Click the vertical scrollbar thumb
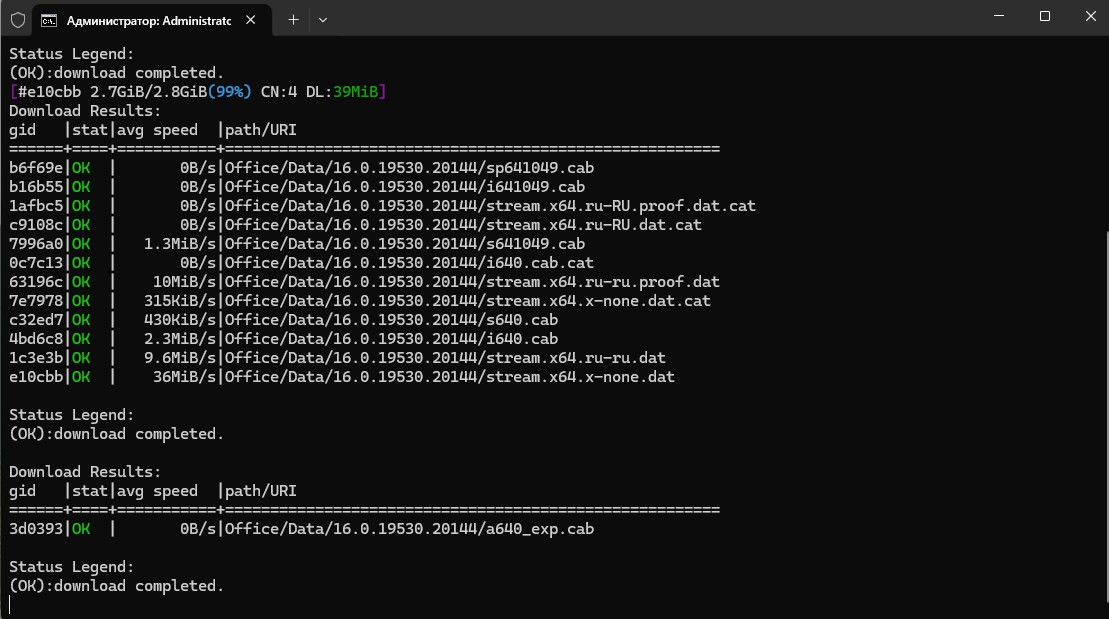 click(1106, 417)
